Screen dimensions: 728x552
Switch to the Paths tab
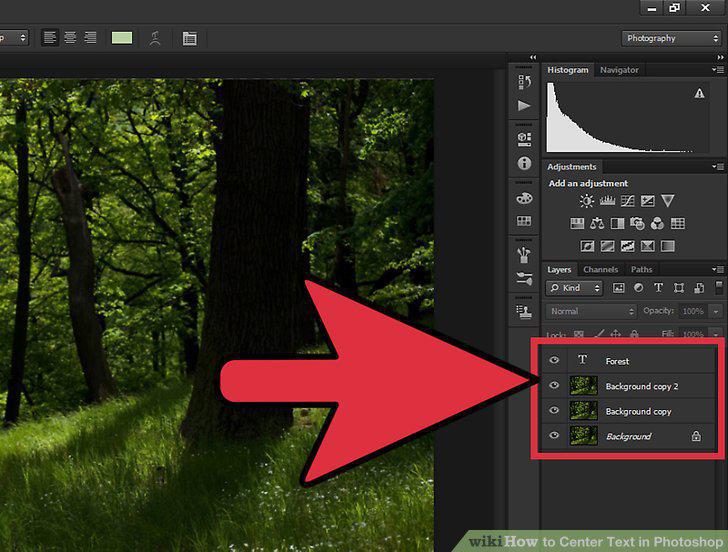641,270
